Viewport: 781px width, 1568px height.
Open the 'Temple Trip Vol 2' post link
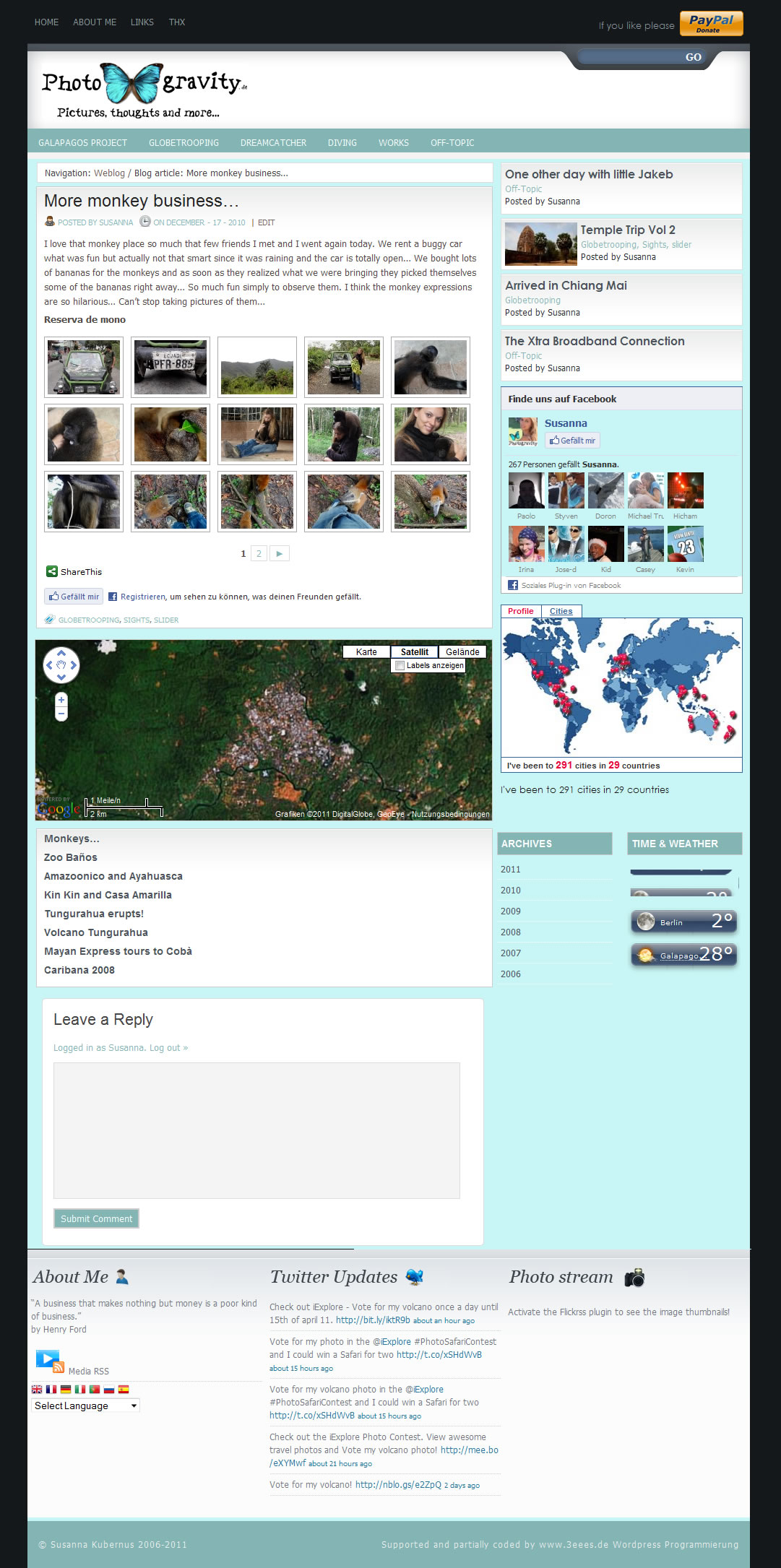click(x=628, y=230)
